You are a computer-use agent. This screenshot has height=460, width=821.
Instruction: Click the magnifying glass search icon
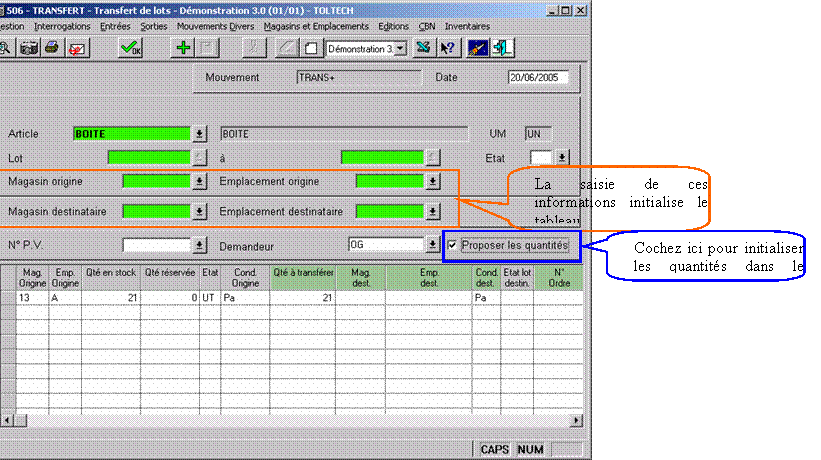(6, 48)
